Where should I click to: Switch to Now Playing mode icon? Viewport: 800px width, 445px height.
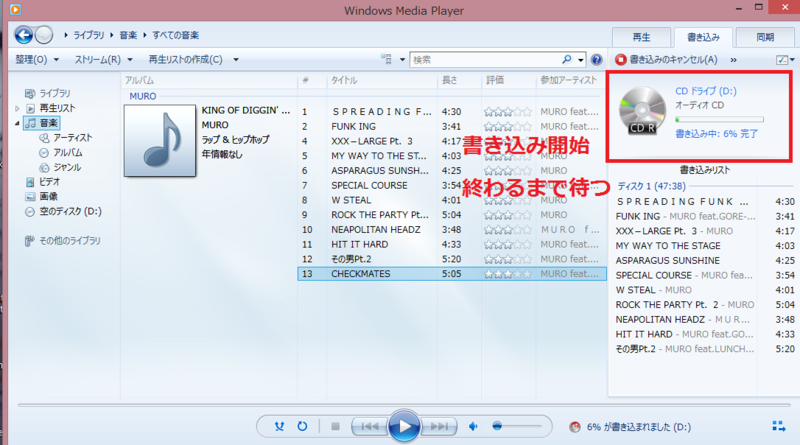(779, 426)
